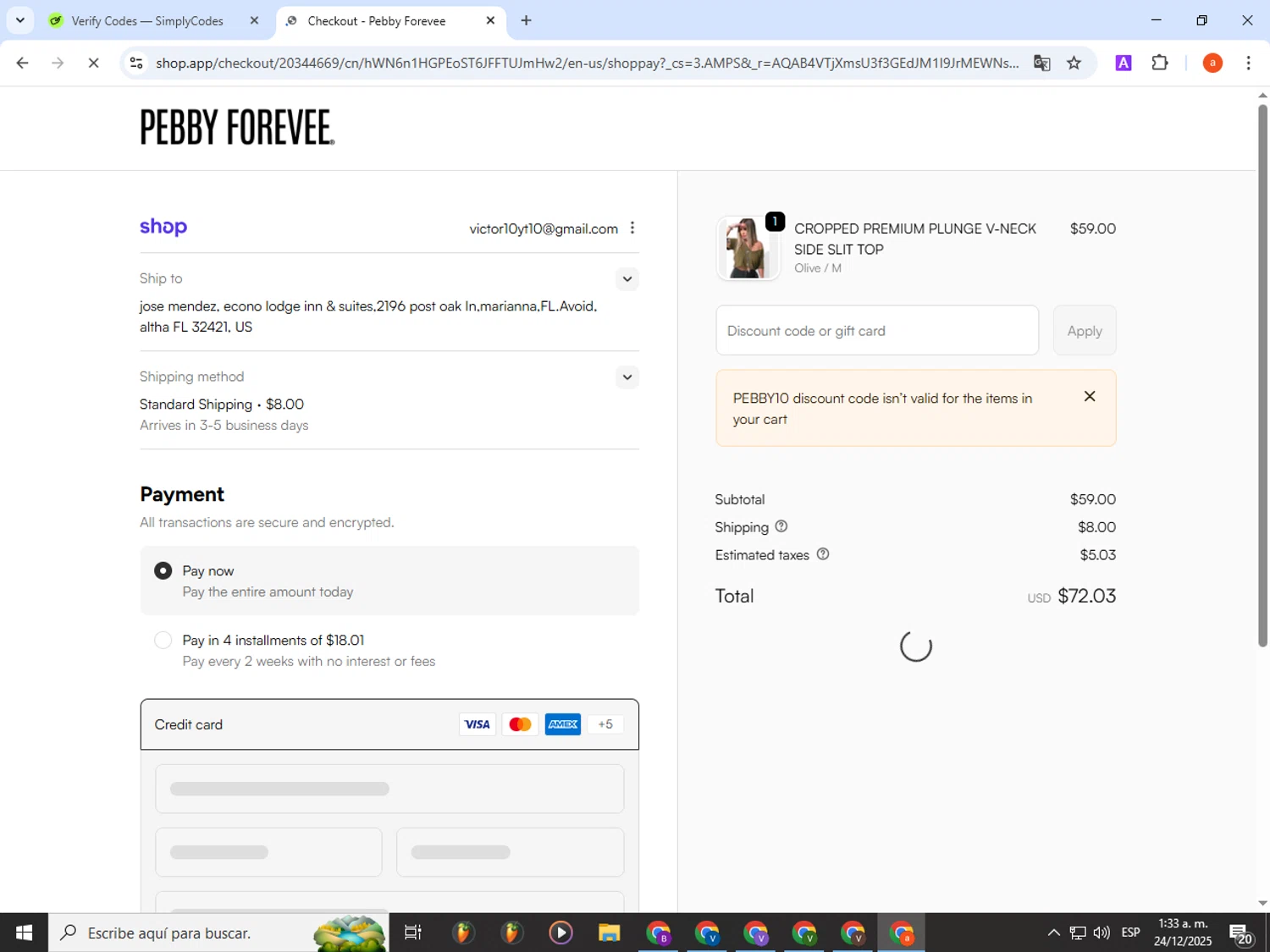Open account options three-dot menu beside email

coord(632,228)
